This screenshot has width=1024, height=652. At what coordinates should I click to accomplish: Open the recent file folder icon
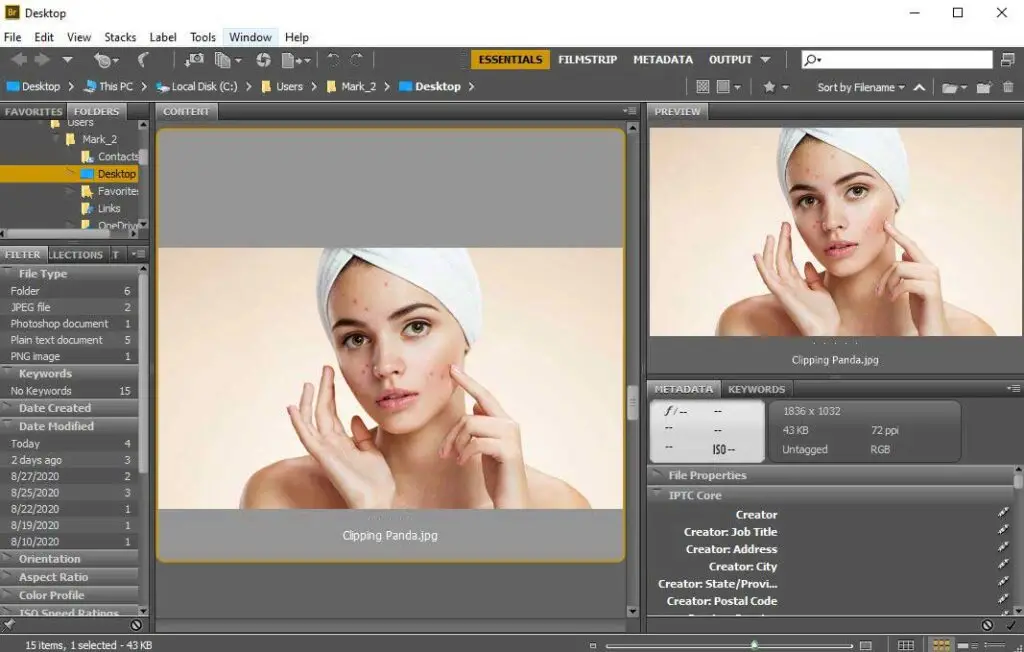[x=954, y=87]
